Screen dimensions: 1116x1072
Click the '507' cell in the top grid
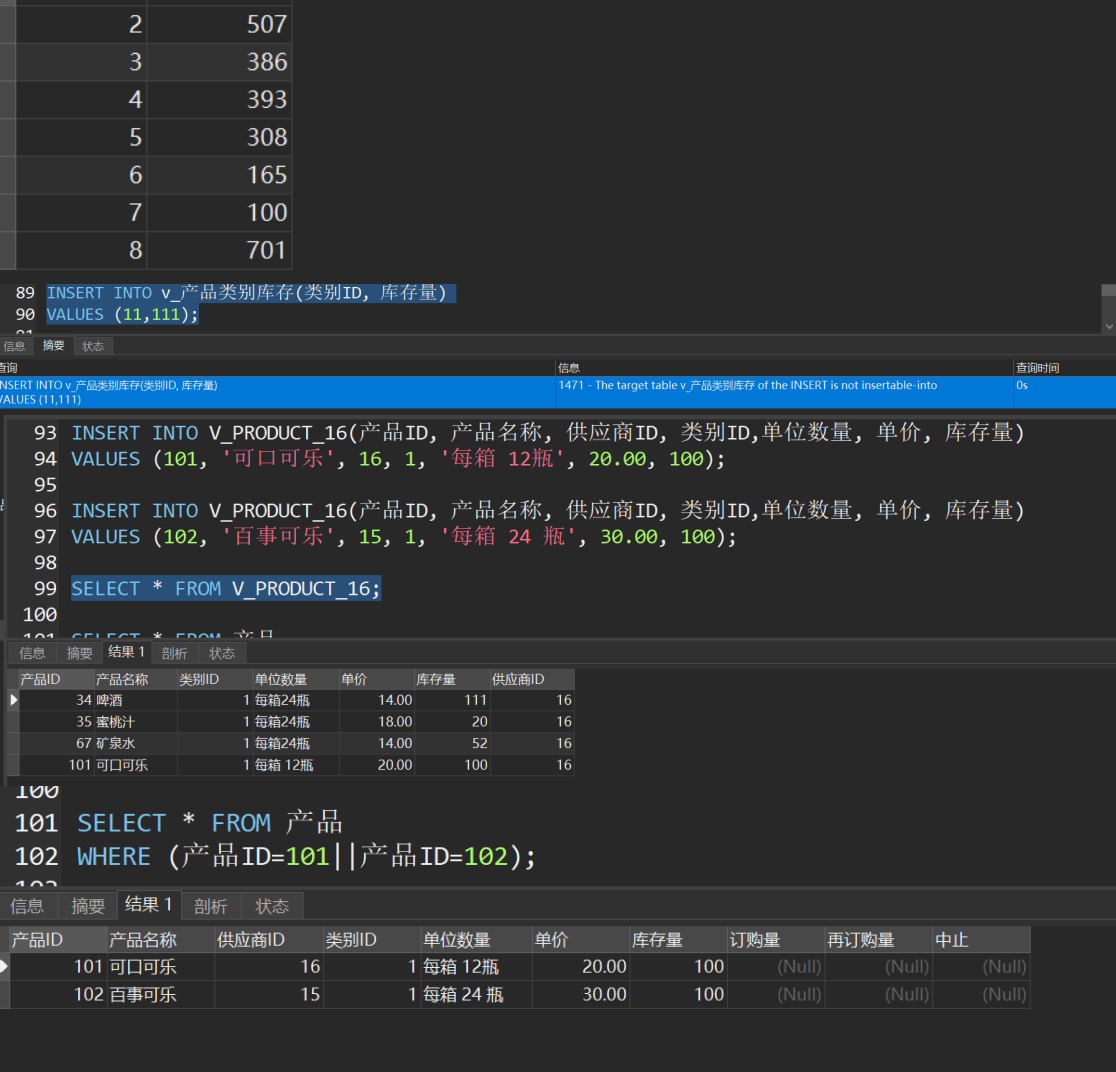coord(219,24)
